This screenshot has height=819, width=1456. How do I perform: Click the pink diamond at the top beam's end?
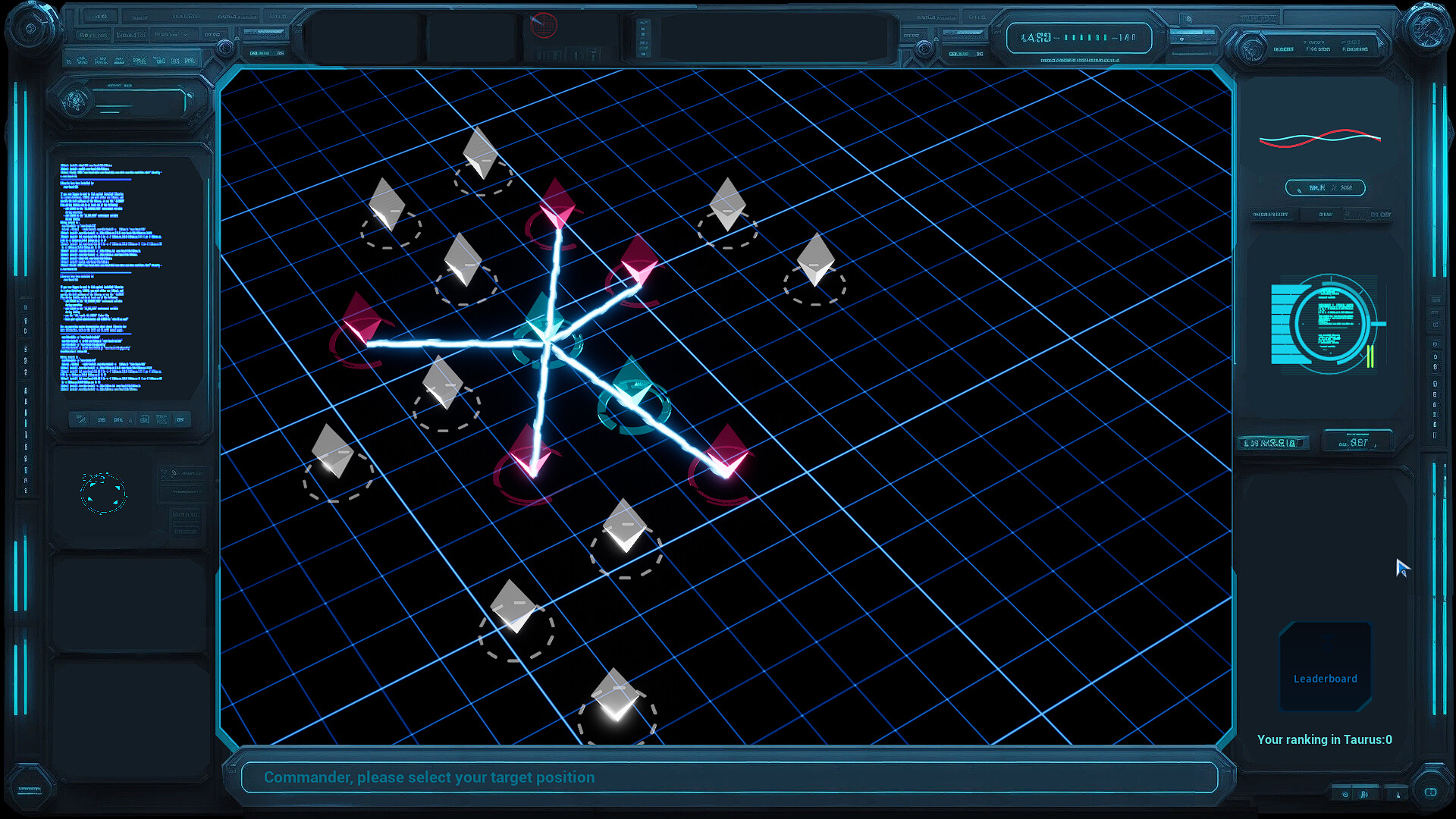click(x=557, y=203)
